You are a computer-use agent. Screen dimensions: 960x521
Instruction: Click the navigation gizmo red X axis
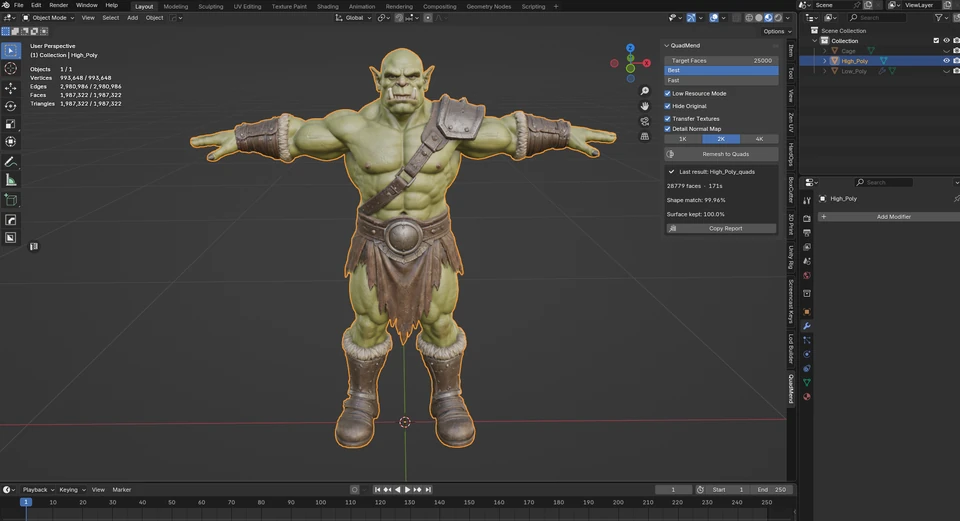pyautogui.click(x=647, y=63)
